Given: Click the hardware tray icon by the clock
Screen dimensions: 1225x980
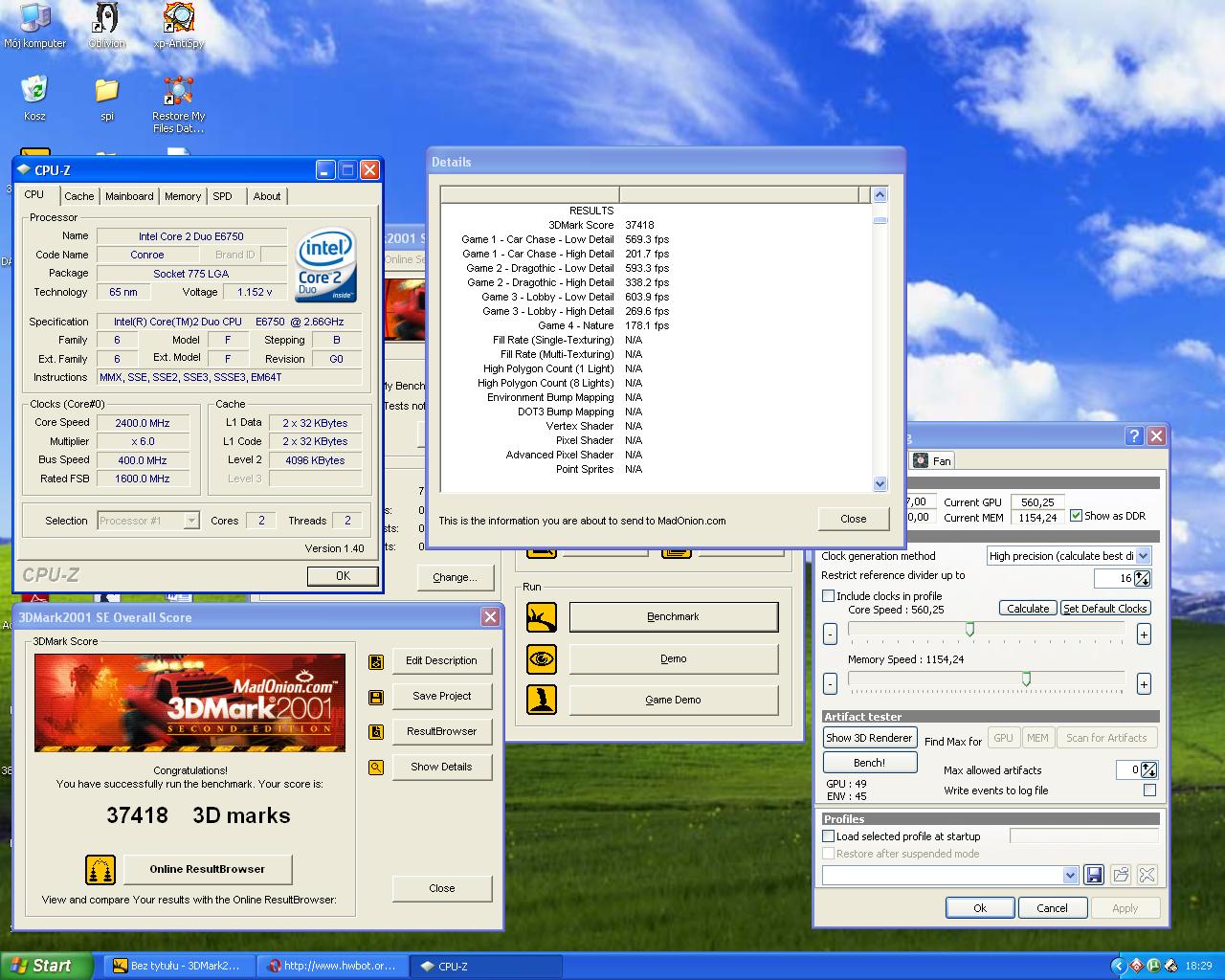Looking at the screenshot, I should pos(1170,966).
